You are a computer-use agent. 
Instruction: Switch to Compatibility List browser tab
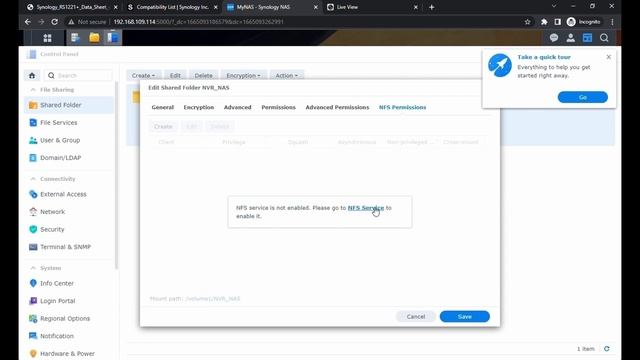point(173,7)
